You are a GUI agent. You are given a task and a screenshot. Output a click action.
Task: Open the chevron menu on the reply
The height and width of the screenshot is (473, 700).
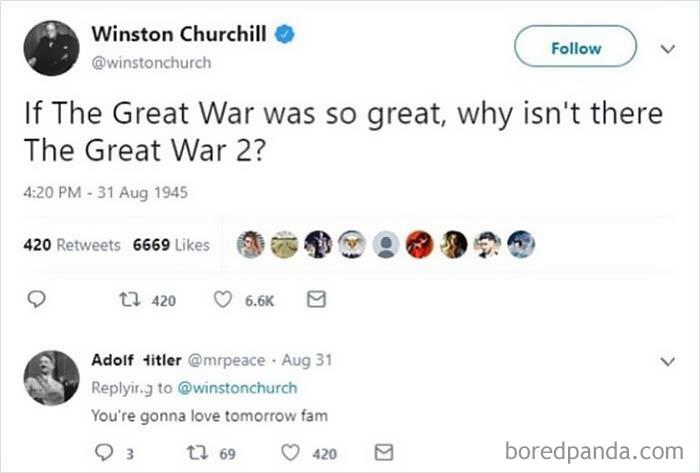pyautogui.click(x=667, y=361)
